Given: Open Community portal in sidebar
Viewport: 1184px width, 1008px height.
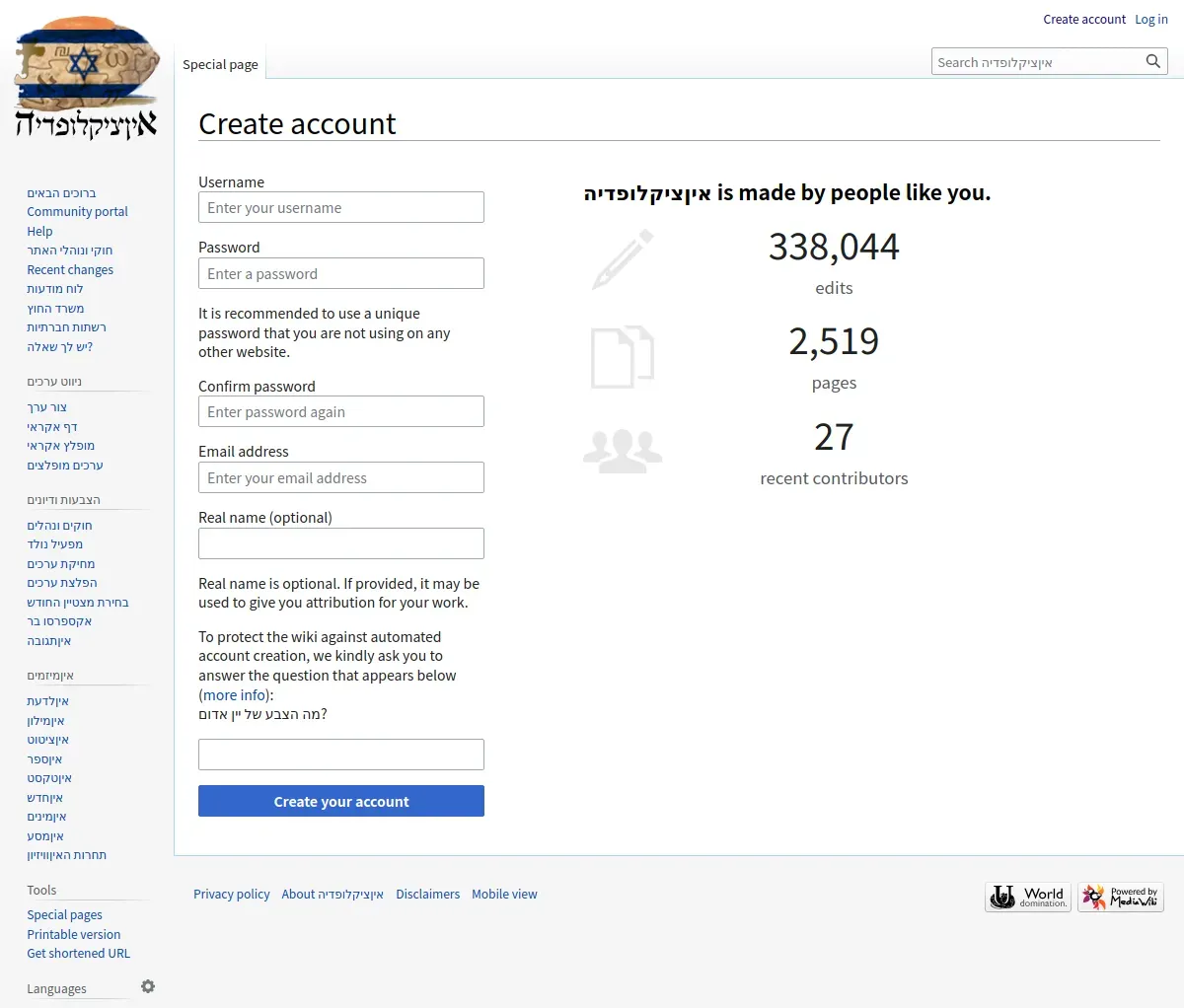Looking at the screenshot, I should coord(77,211).
